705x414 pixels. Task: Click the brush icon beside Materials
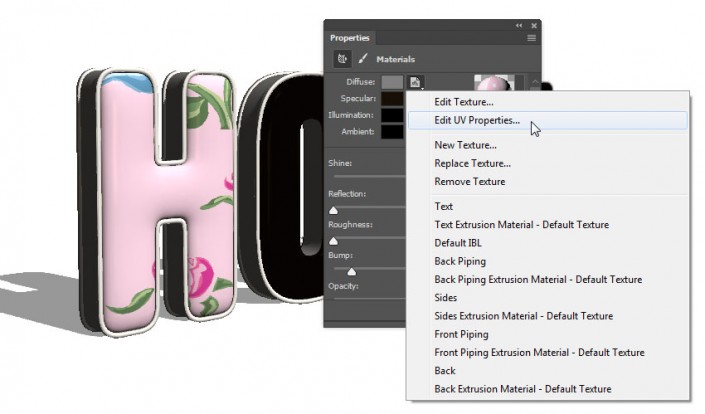[361, 59]
